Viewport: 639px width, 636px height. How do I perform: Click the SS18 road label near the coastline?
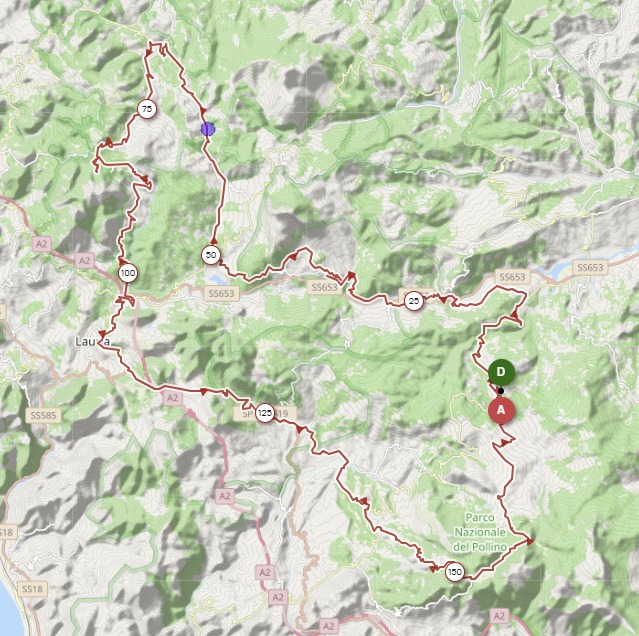(x=33, y=589)
